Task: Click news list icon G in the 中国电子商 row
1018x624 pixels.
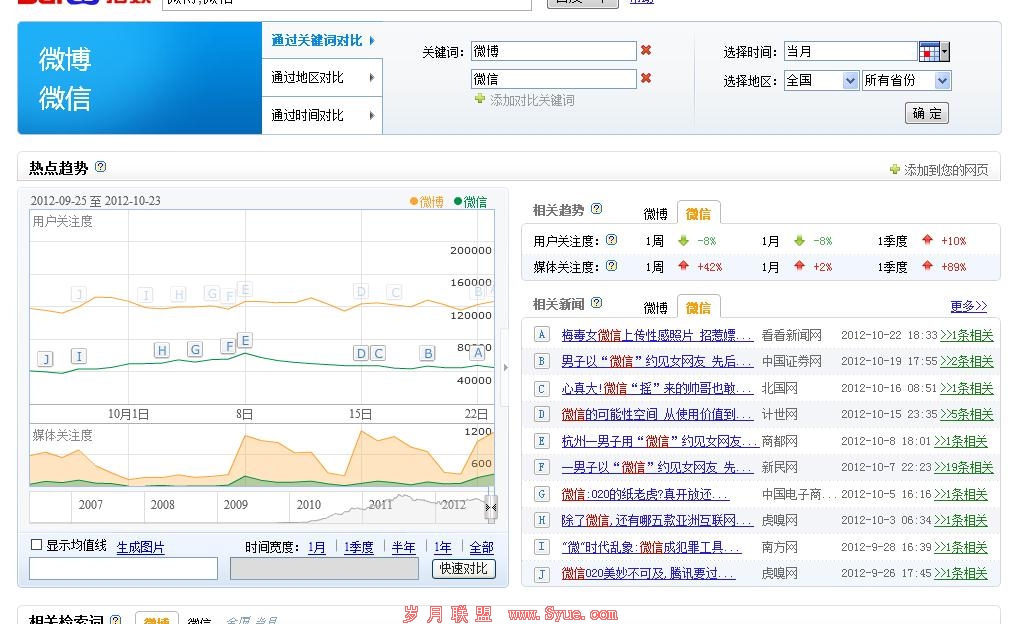Action: point(541,494)
